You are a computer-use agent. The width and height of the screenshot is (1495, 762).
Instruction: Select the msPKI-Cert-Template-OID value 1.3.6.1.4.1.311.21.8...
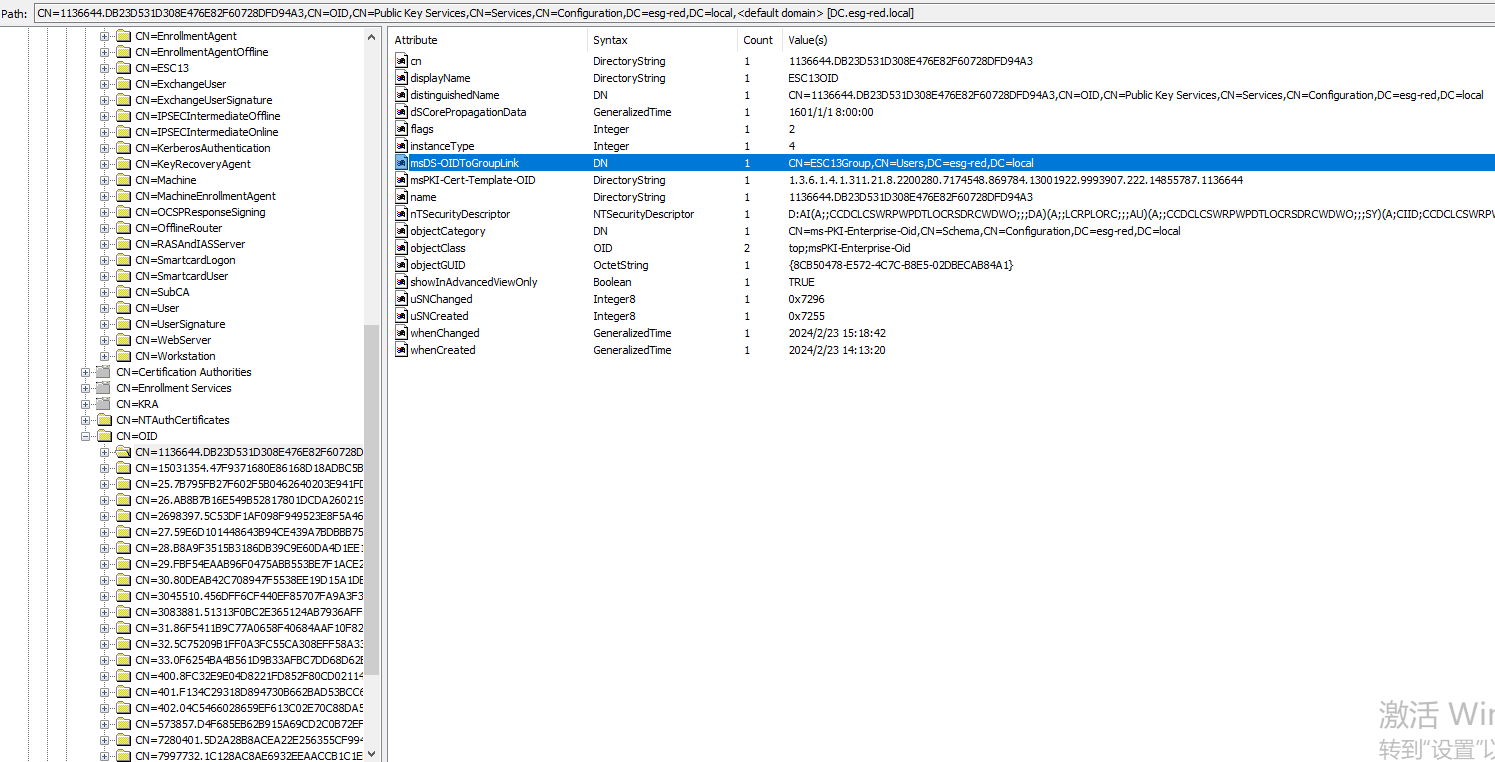click(x=1016, y=180)
